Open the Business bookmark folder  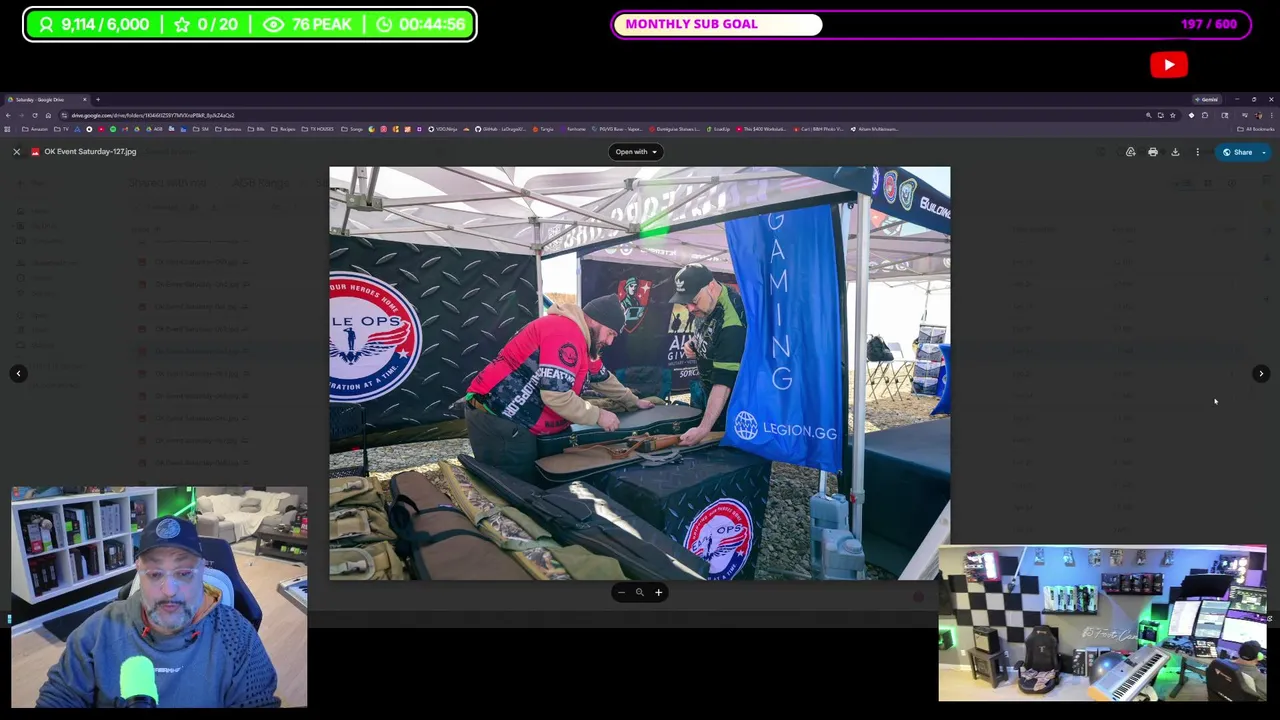[x=228, y=129]
